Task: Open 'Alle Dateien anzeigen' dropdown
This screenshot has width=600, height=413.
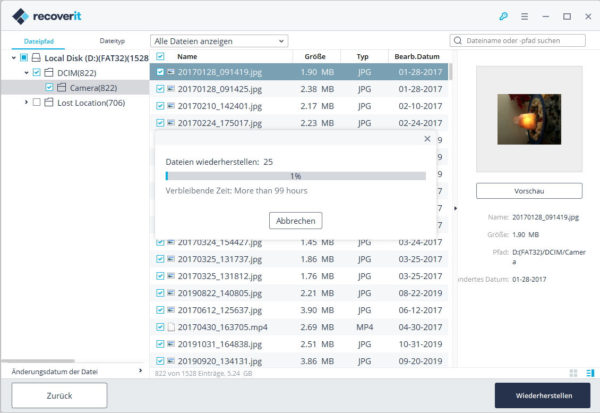Action: (219, 41)
